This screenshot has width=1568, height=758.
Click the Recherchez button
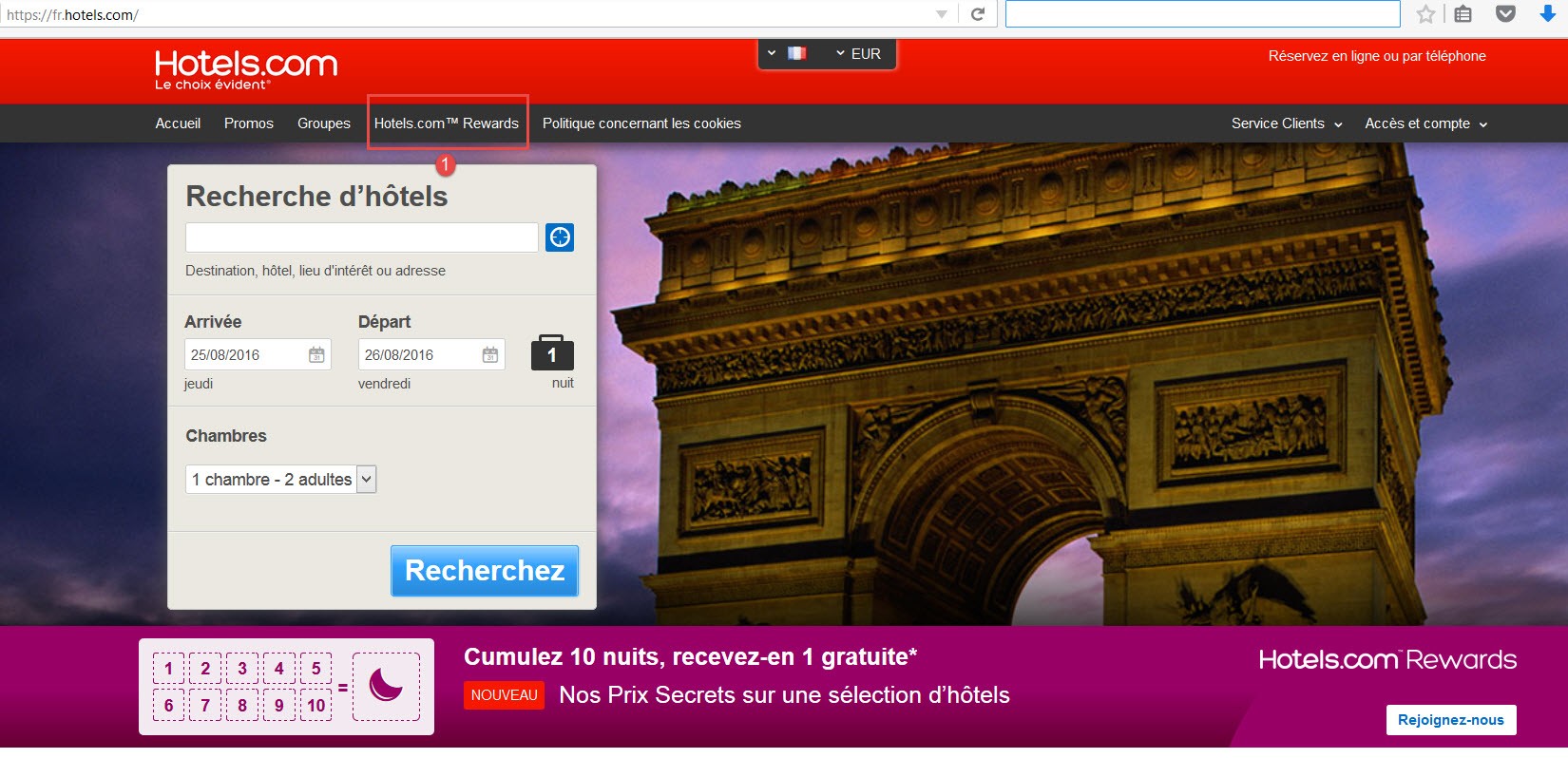click(x=485, y=571)
